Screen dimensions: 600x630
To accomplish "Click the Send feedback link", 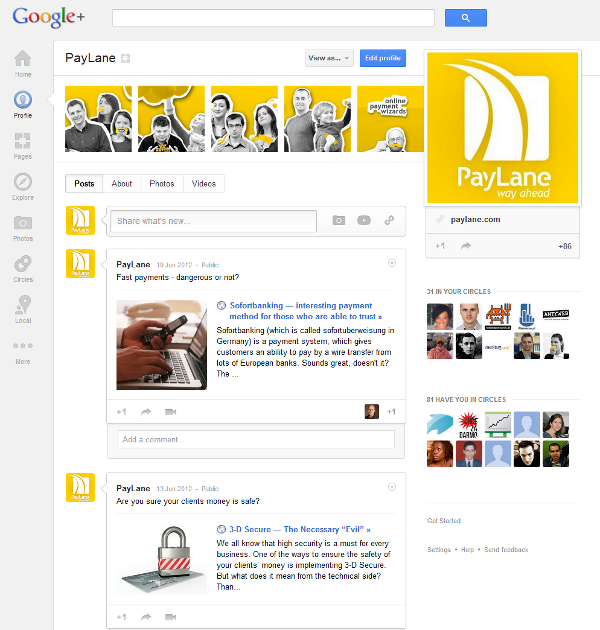I will click(x=506, y=549).
